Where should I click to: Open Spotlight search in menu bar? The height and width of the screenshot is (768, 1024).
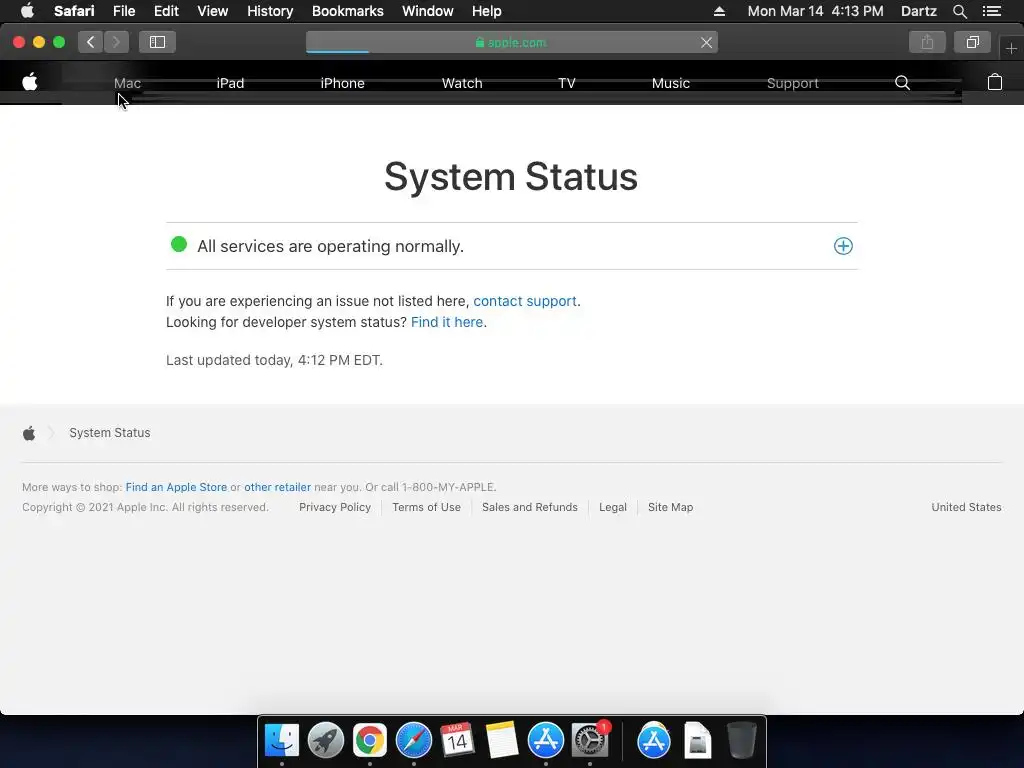click(959, 11)
